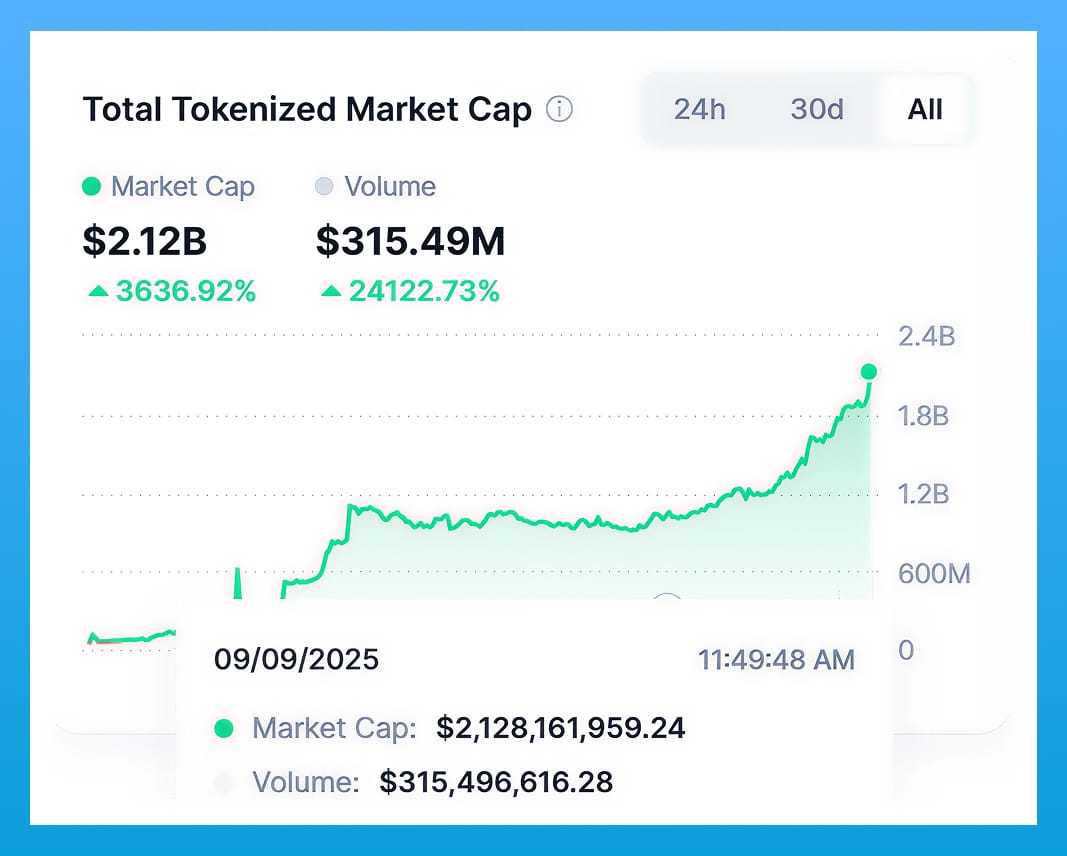Click the green Market Cap legend dot
Viewport: 1067px width, 856px height.
tap(92, 187)
